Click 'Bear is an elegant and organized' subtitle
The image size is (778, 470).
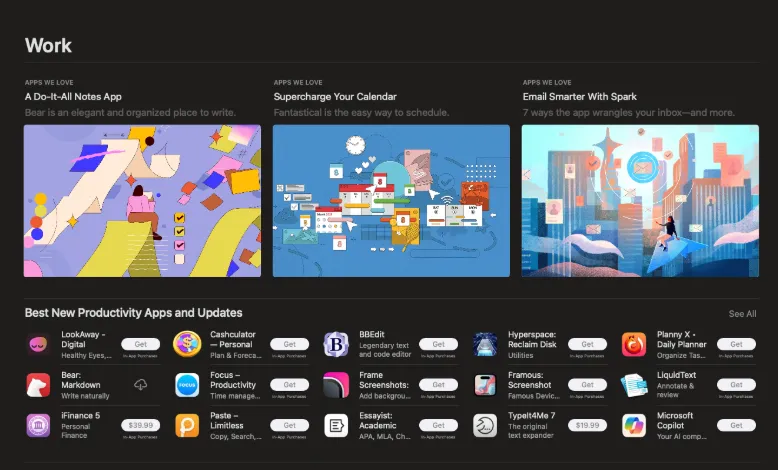(130, 113)
